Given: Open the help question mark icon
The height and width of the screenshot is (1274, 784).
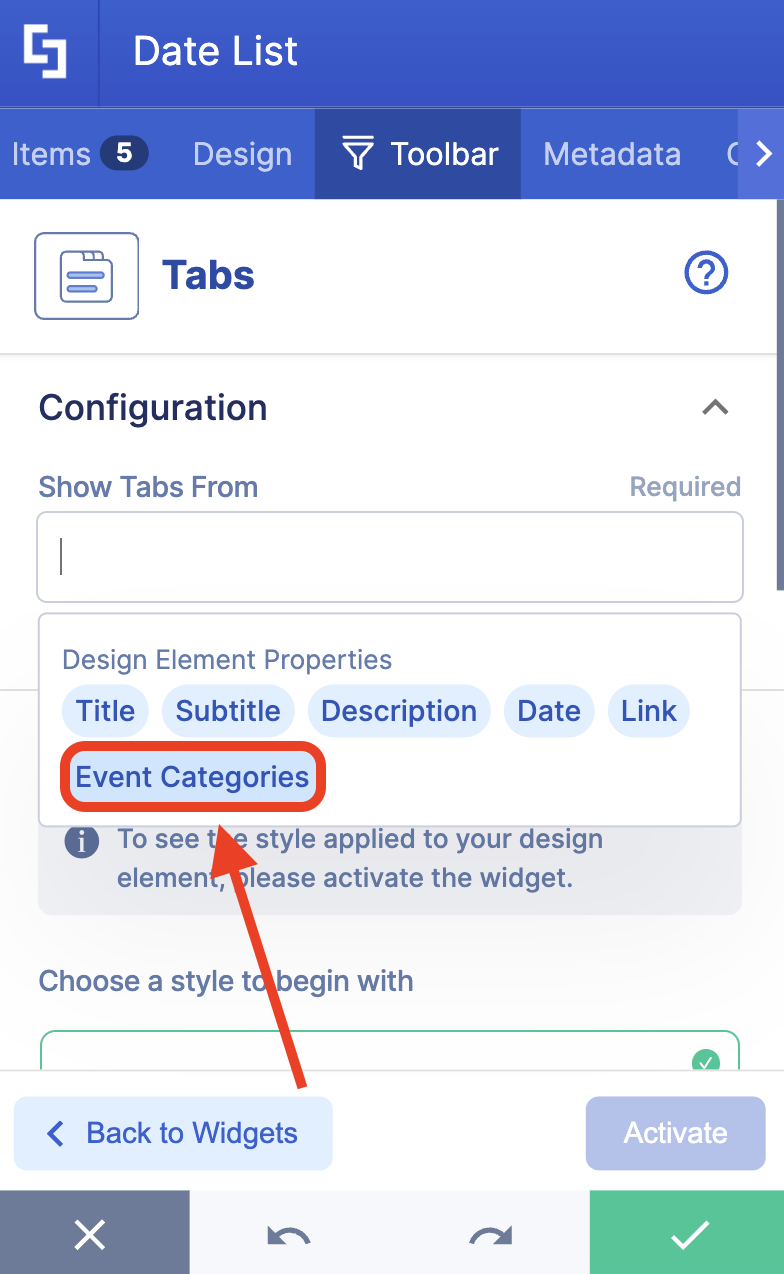Looking at the screenshot, I should [x=706, y=272].
